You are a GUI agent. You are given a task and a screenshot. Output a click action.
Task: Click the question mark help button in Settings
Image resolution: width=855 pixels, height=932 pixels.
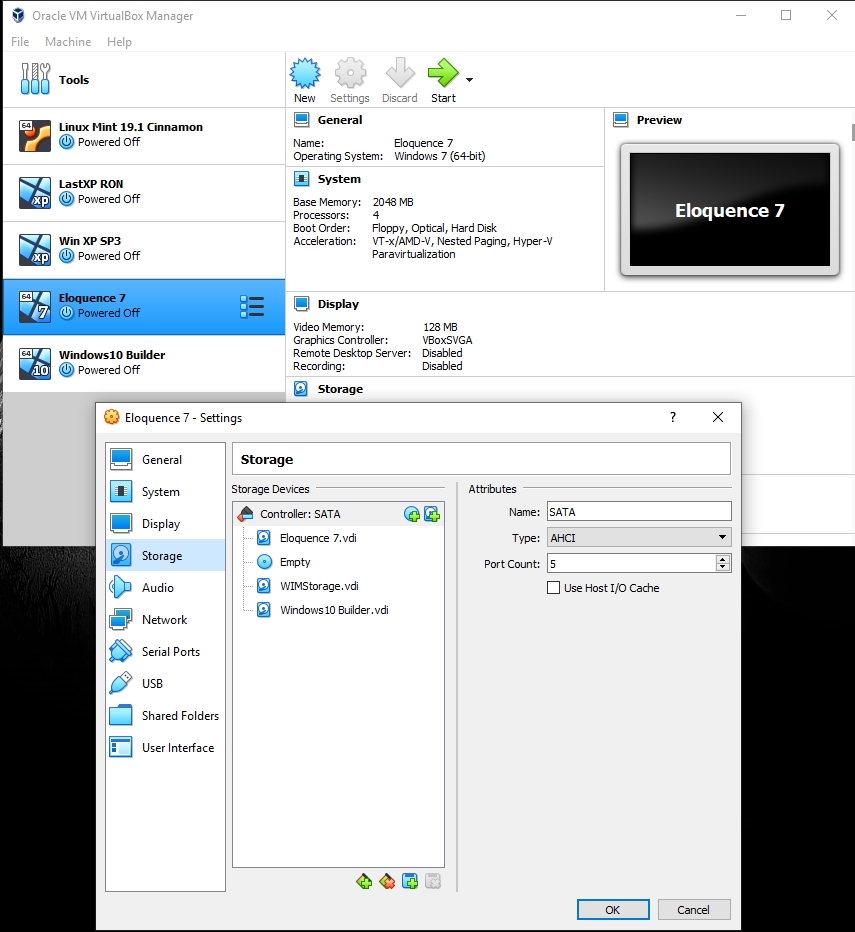673,417
